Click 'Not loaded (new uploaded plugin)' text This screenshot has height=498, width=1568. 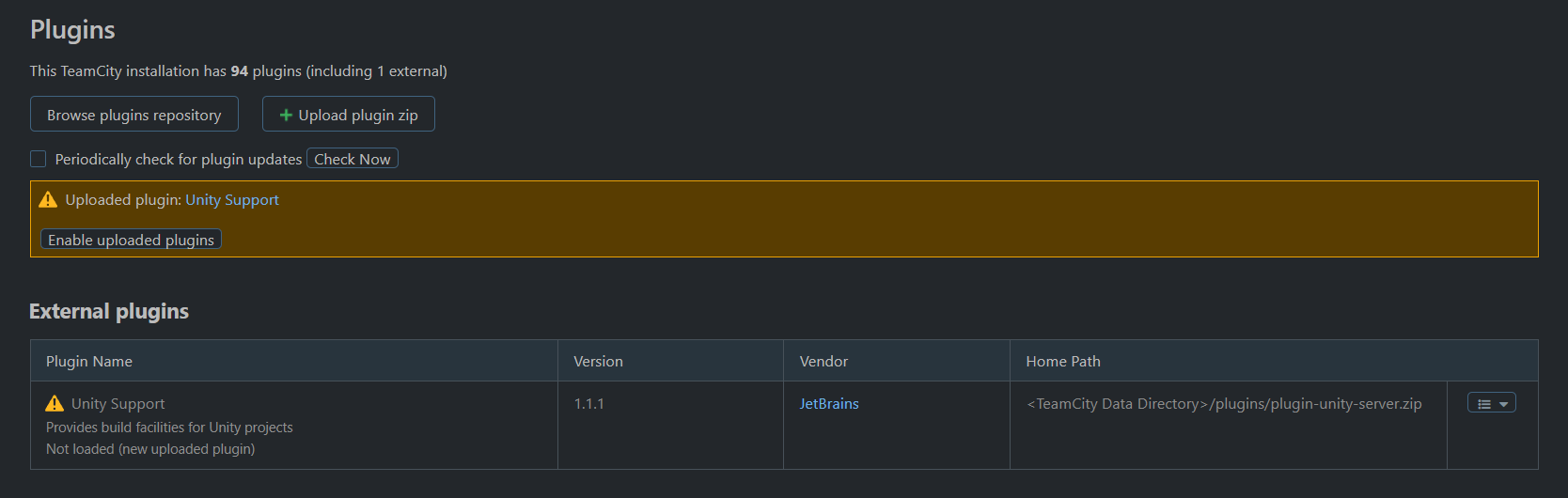coord(150,449)
